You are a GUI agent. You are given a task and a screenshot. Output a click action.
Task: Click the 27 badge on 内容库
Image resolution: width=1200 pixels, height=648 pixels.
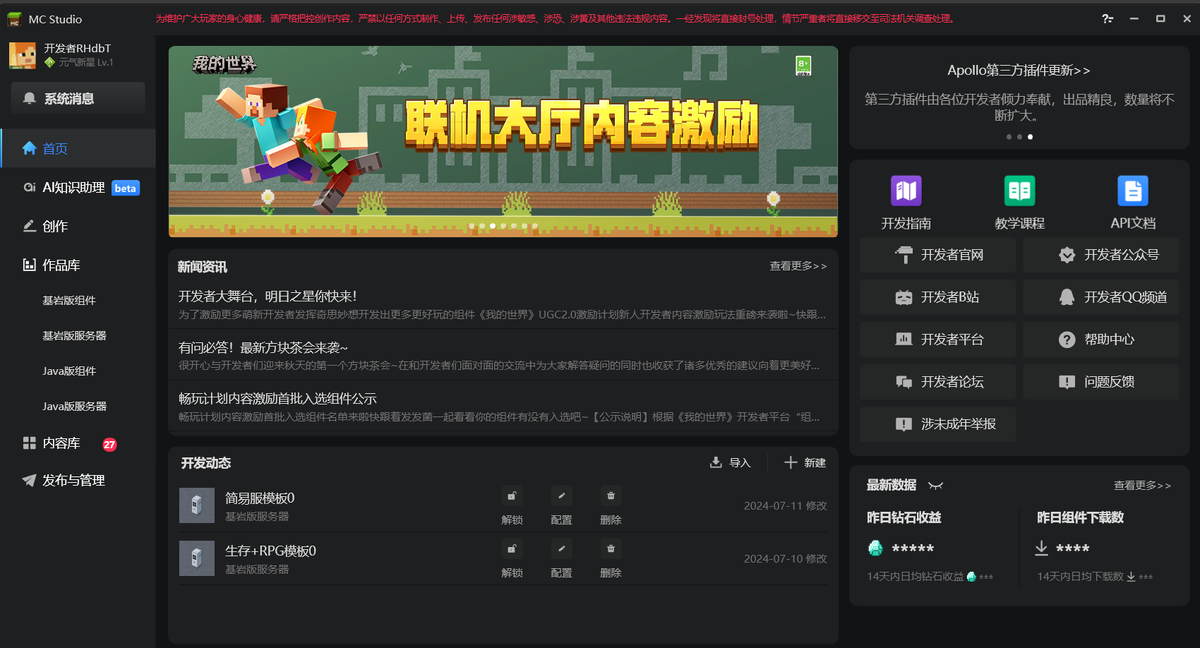tap(110, 444)
